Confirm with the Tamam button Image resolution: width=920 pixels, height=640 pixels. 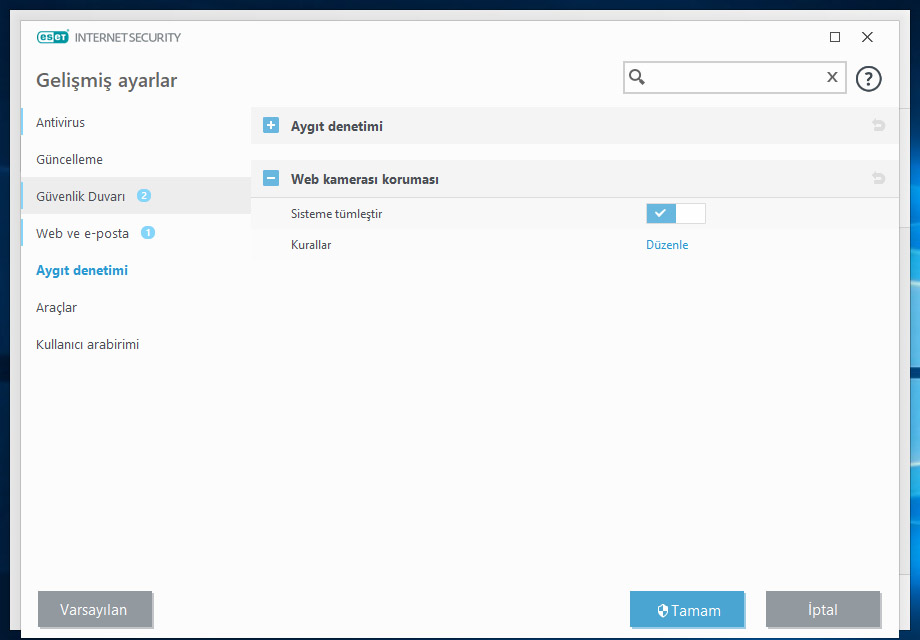[x=687, y=609]
